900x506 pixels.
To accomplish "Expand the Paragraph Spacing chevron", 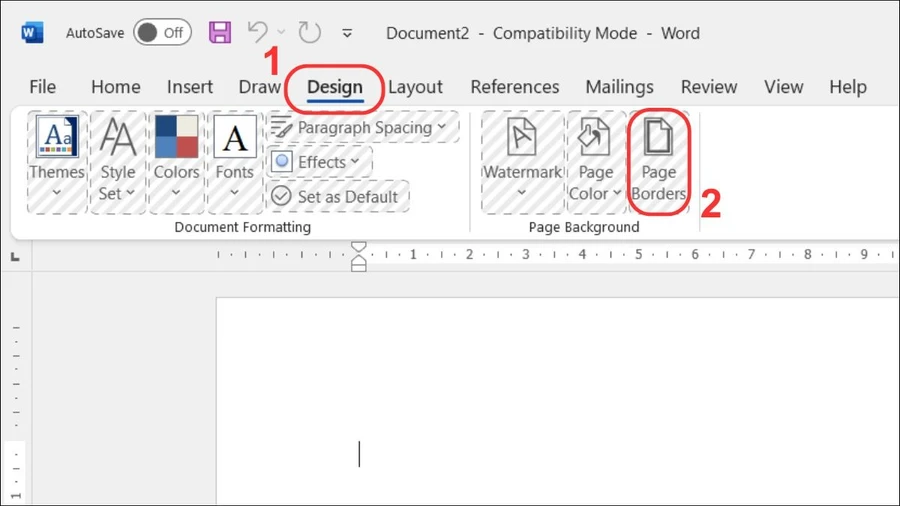I will pos(441,126).
